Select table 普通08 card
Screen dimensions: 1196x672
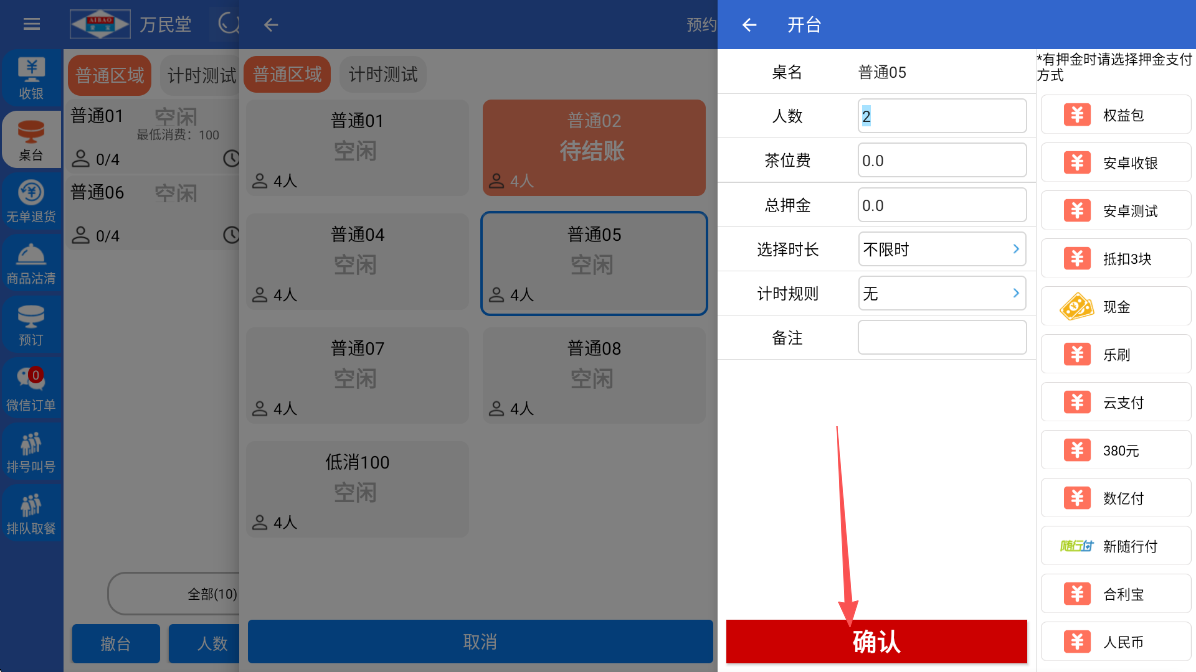(594, 377)
